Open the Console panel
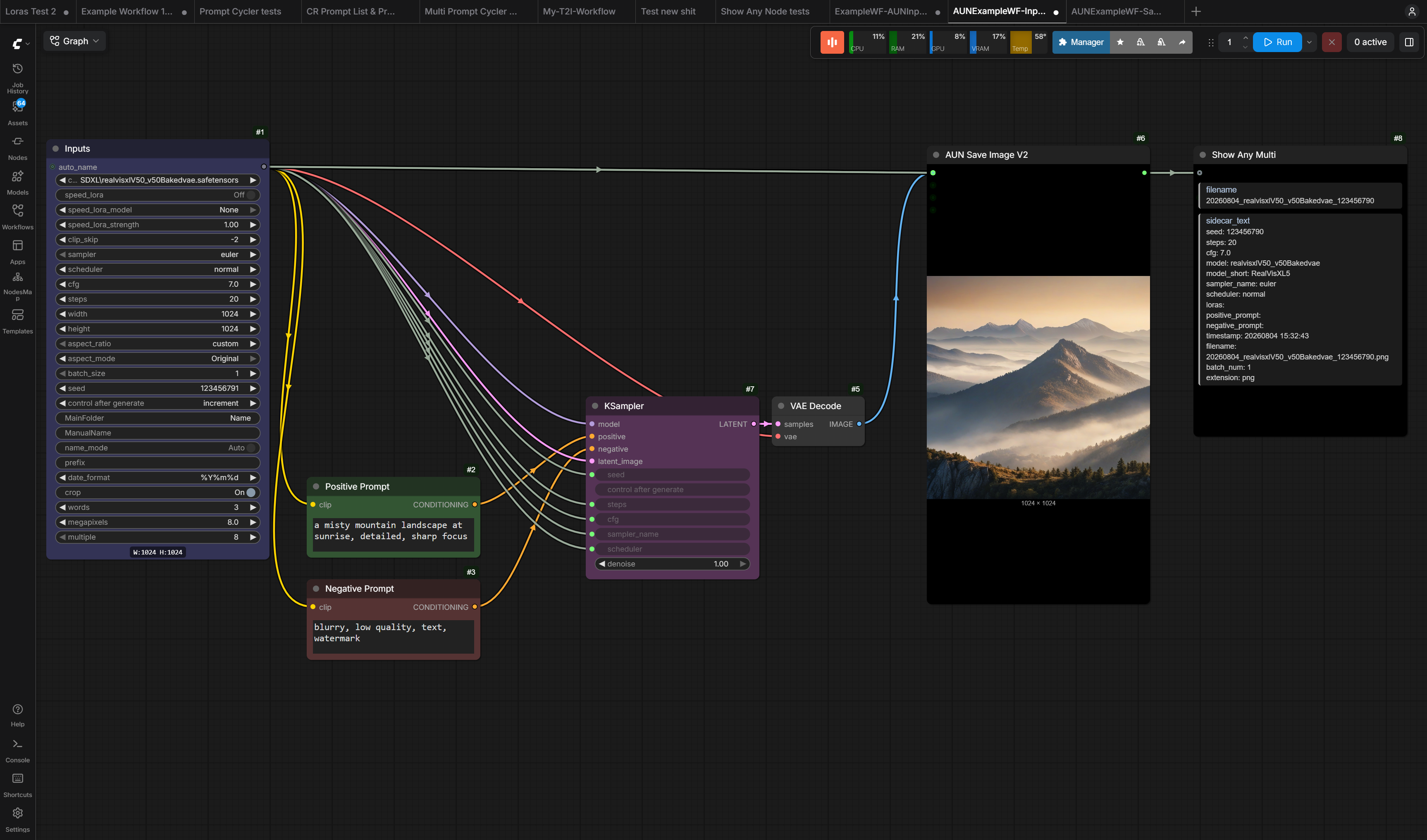Viewport: 1427px width, 840px height. point(17,751)
